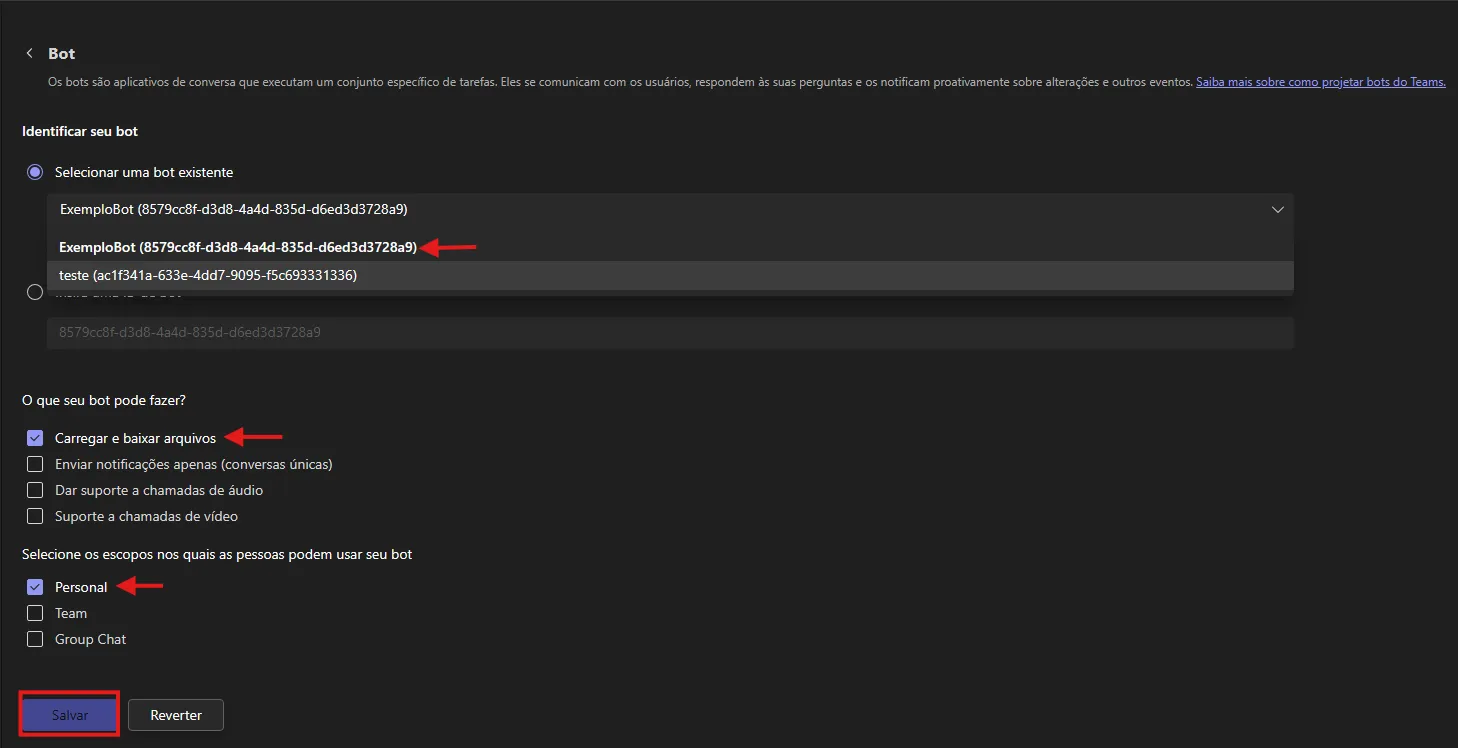Click the Reverter button

tap(176, 715)
